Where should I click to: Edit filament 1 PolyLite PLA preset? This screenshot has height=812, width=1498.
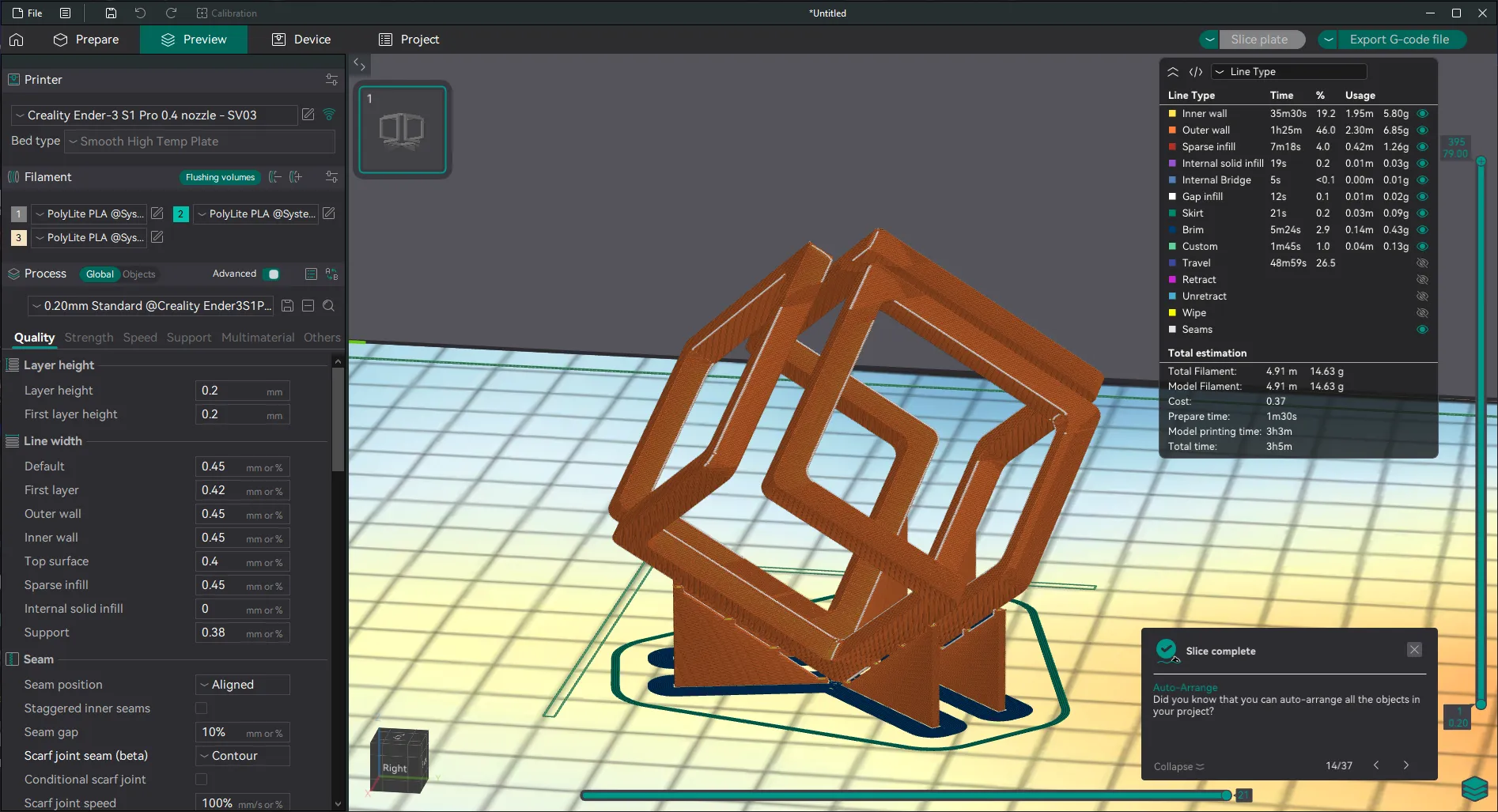click(x=157, y=213)
